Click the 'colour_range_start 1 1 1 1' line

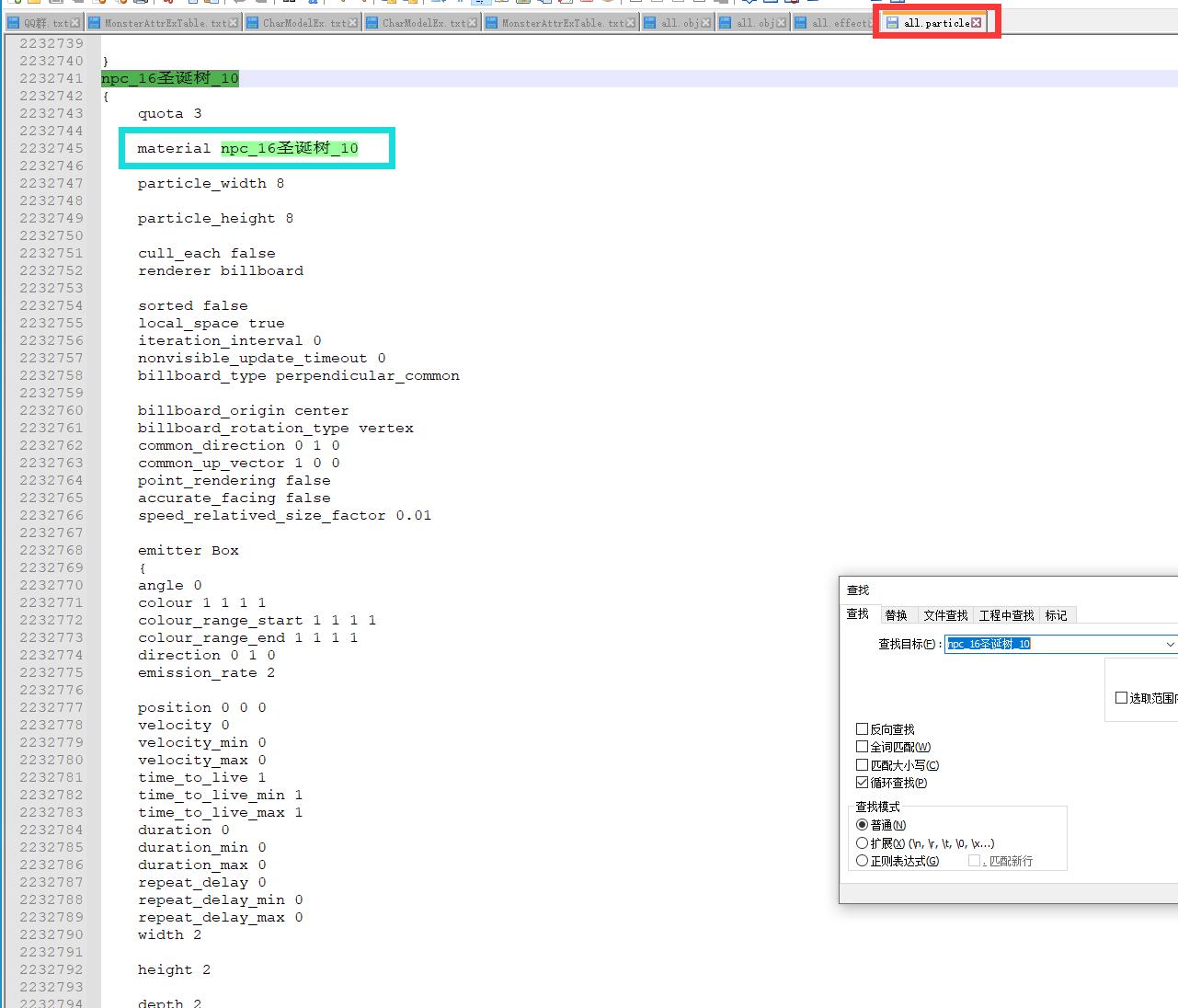(257, 620)
